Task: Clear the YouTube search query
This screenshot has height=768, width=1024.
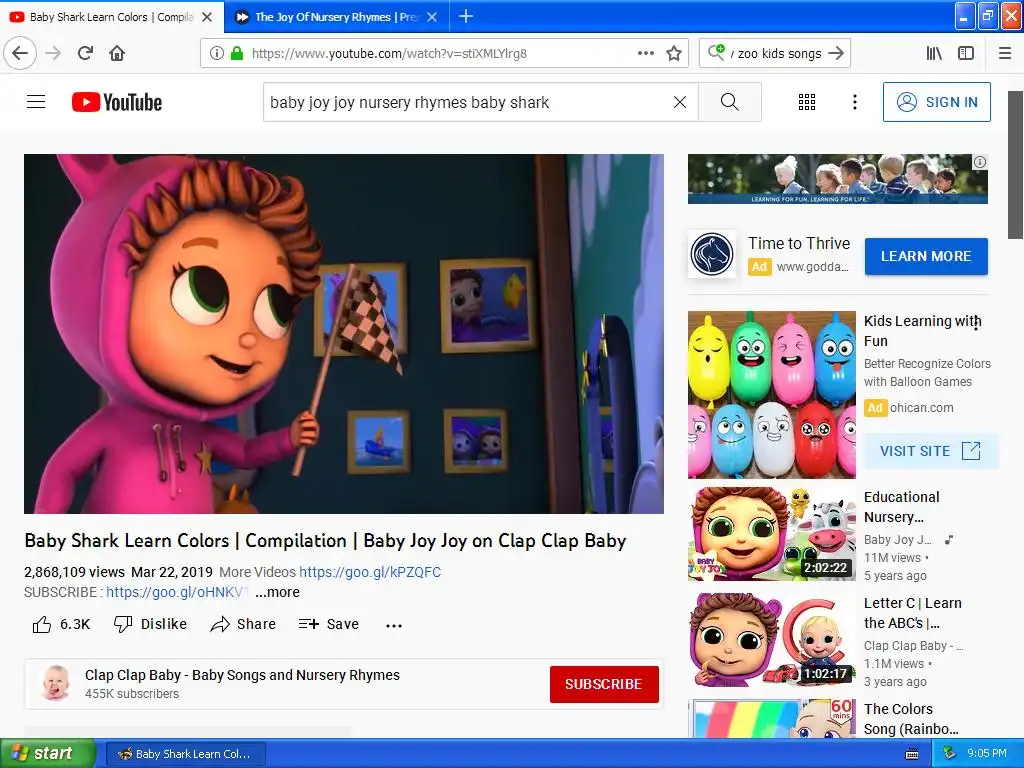Action: tap(680, 102)
